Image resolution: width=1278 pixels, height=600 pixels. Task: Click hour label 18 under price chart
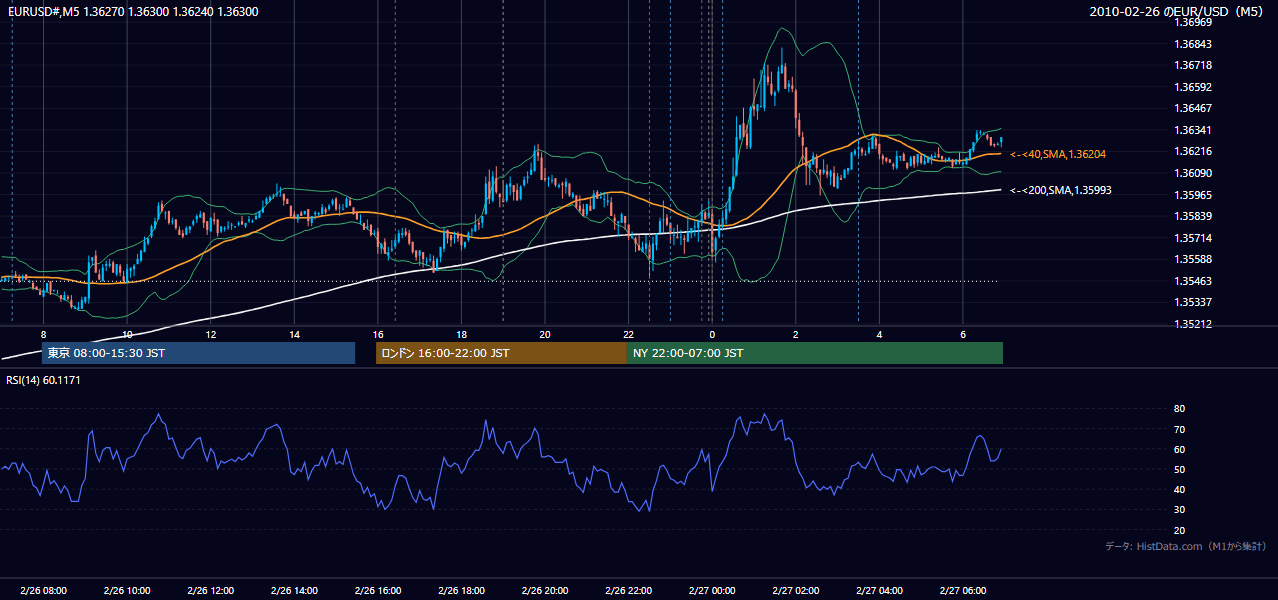pyautogui.click(x=461, y=334)
